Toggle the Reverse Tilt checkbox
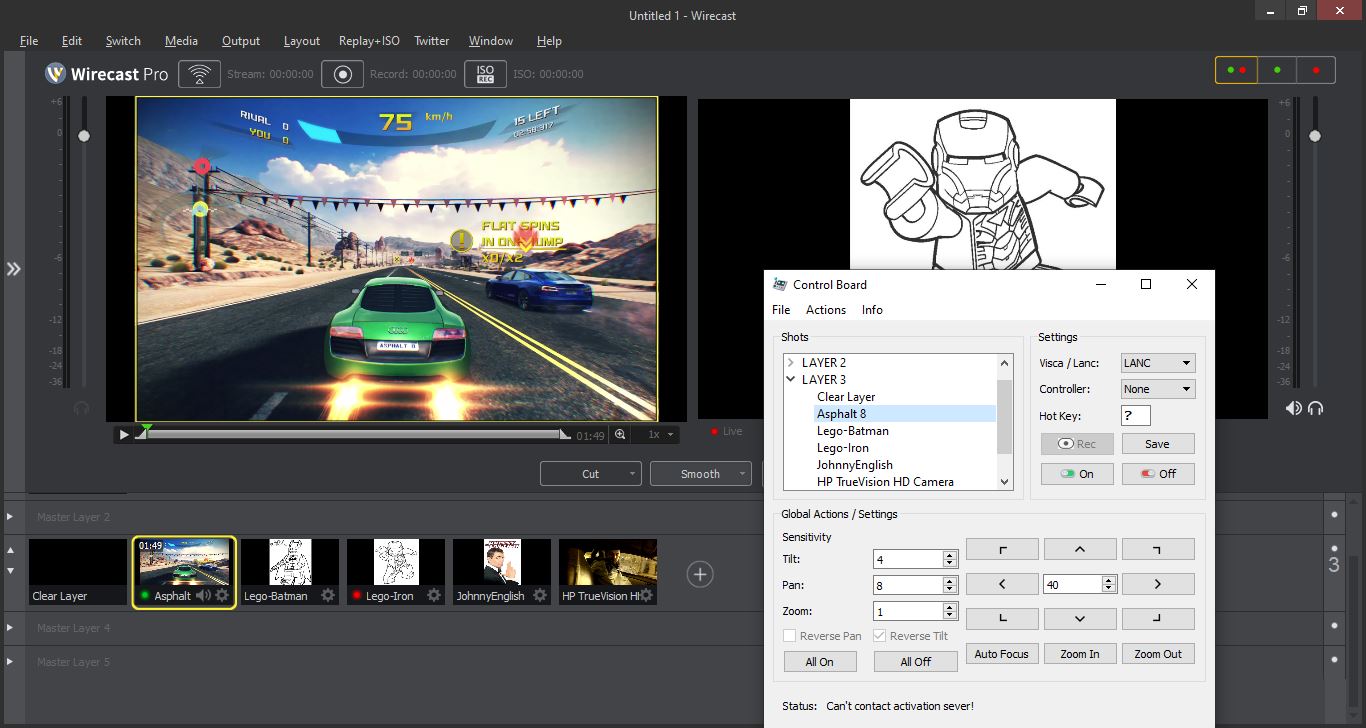1366x728 pixels. tap(880, 636)
